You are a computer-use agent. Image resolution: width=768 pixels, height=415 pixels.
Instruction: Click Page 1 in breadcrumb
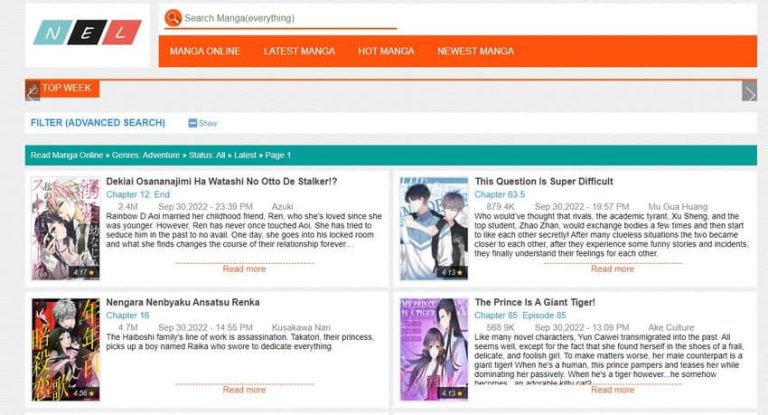pos(278,155)
